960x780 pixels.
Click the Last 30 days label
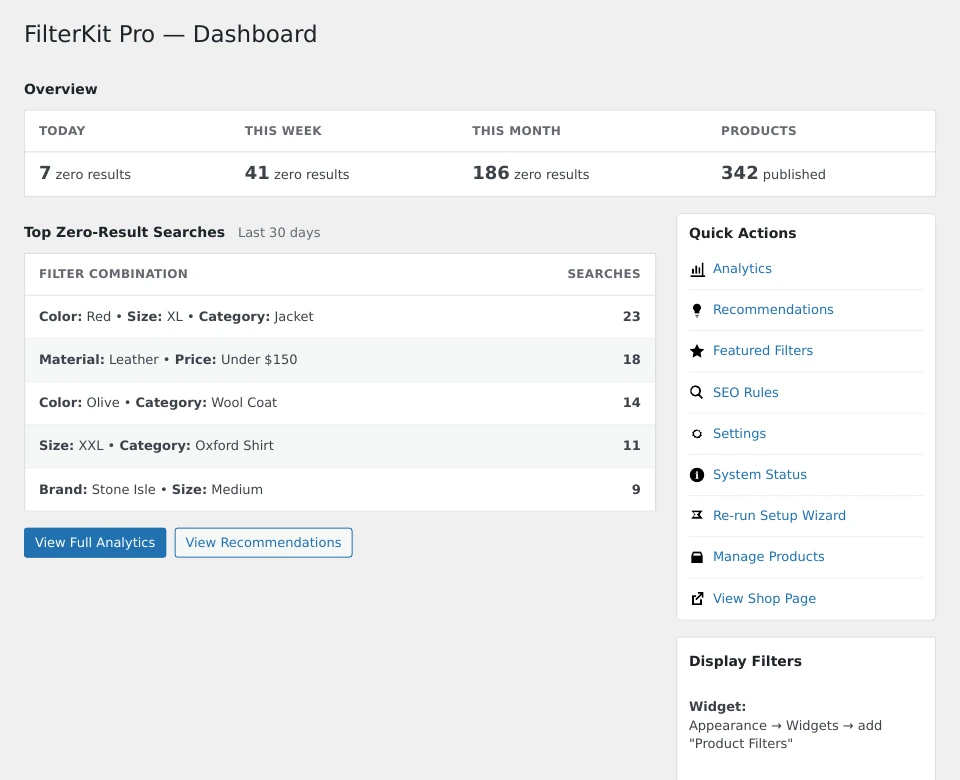pyautogui.click(x=279, y=233)
